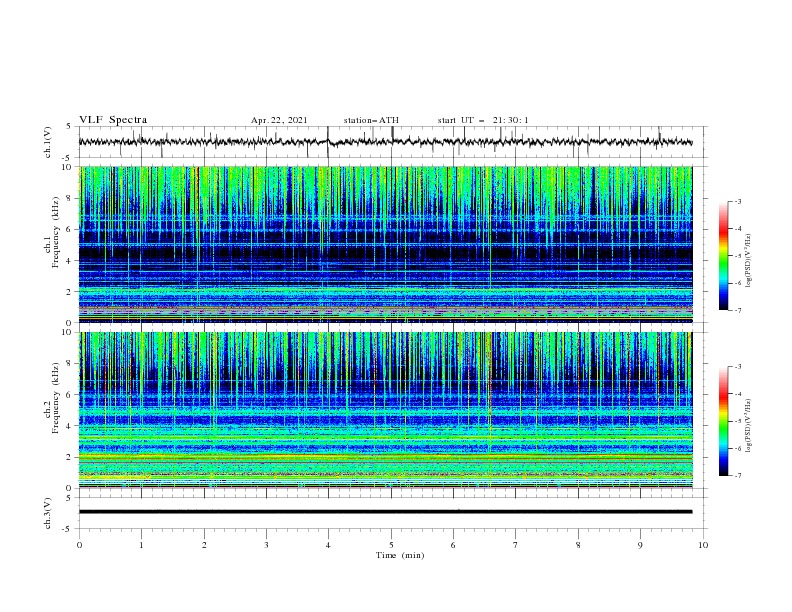Click time axis tick label "7"
The image size is (792, 612).
(516, 545)
